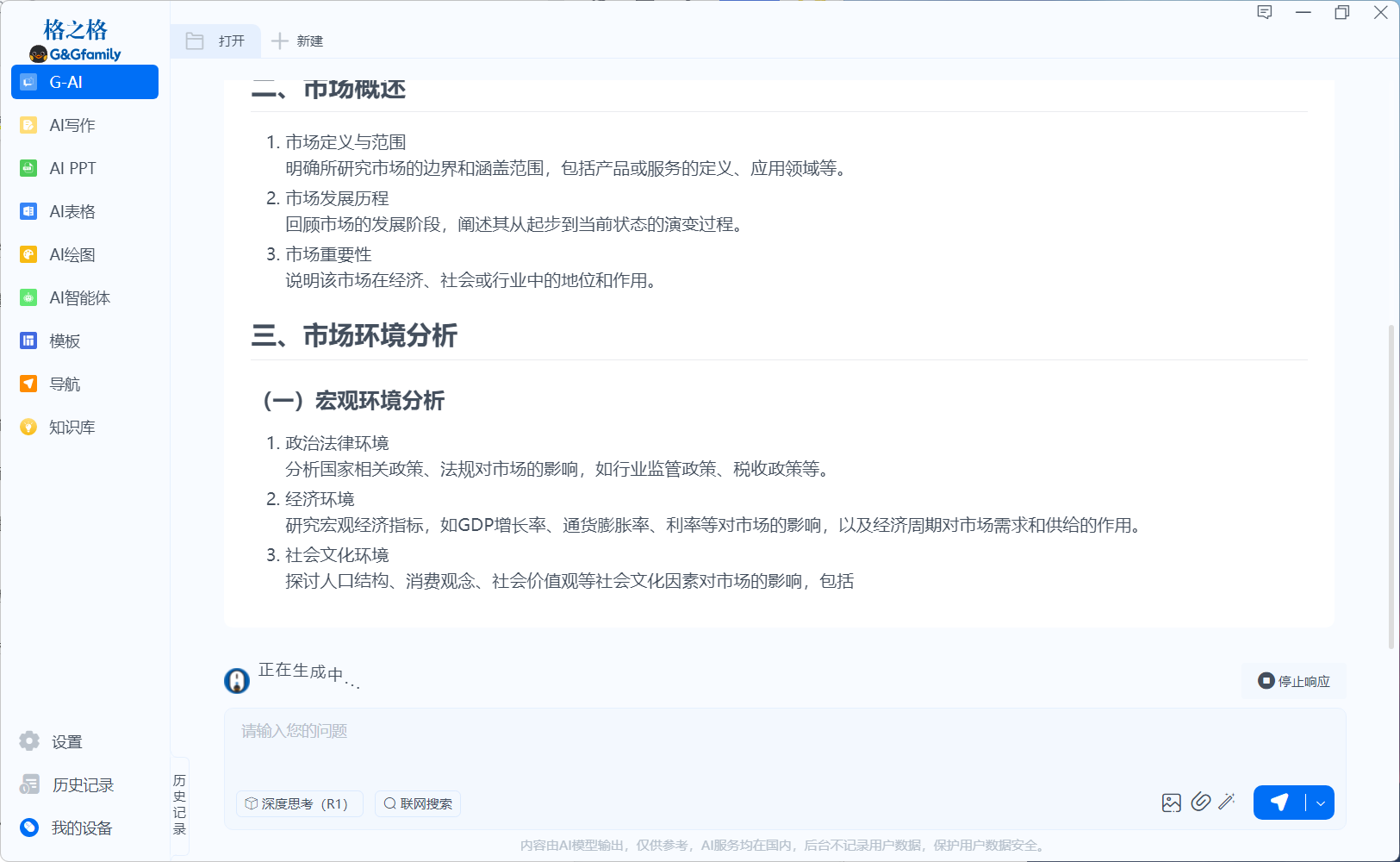Open the 导航 arrow icon
1400x862 pixels.
tap(28, 384)
